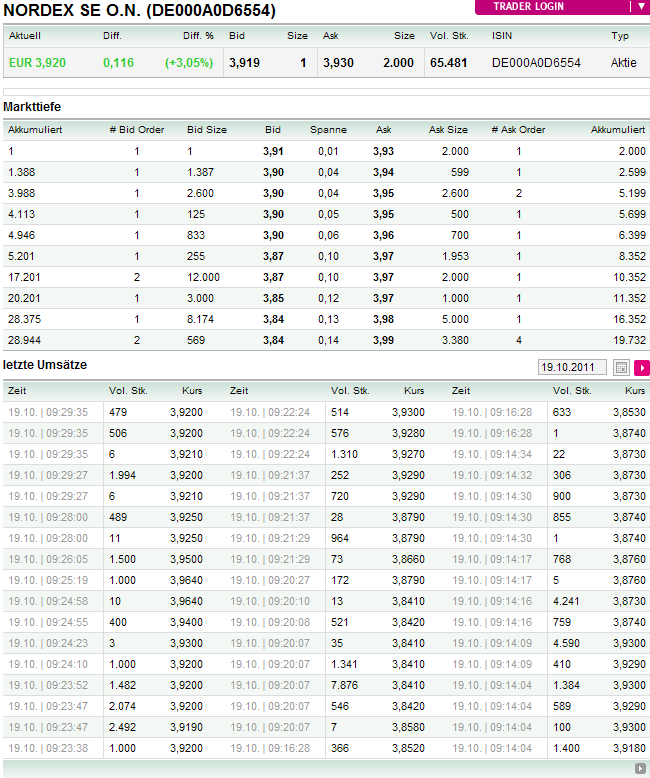
Task: Click trade price 3,9500 at 09:26:05
Action: point(186,559)
